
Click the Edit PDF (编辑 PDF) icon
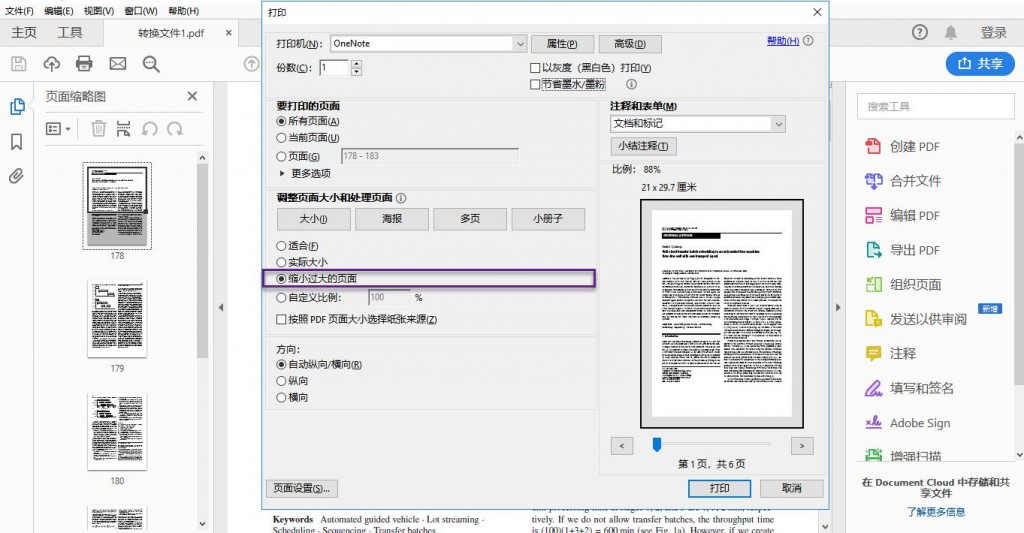click(x=873, y=216)
